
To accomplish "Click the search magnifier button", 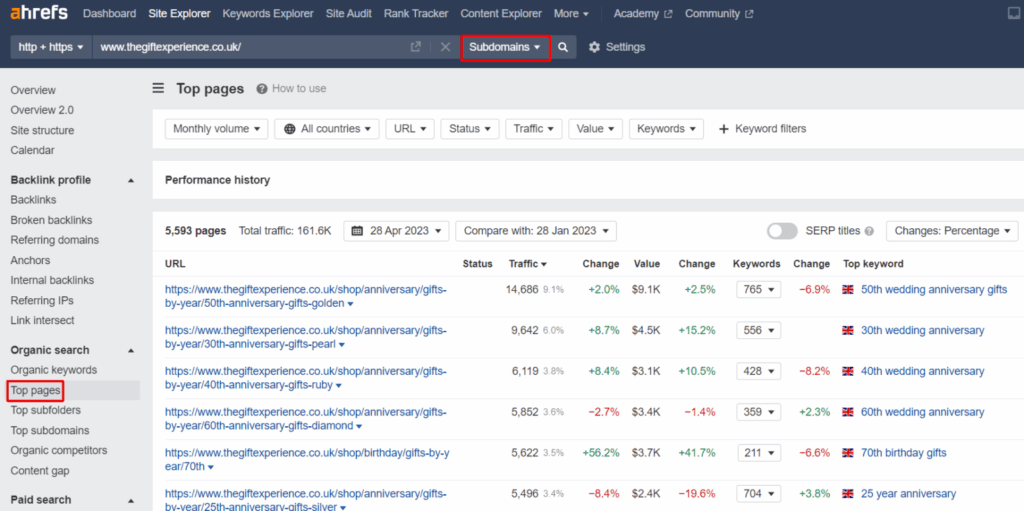I will [x=563, y=47].
